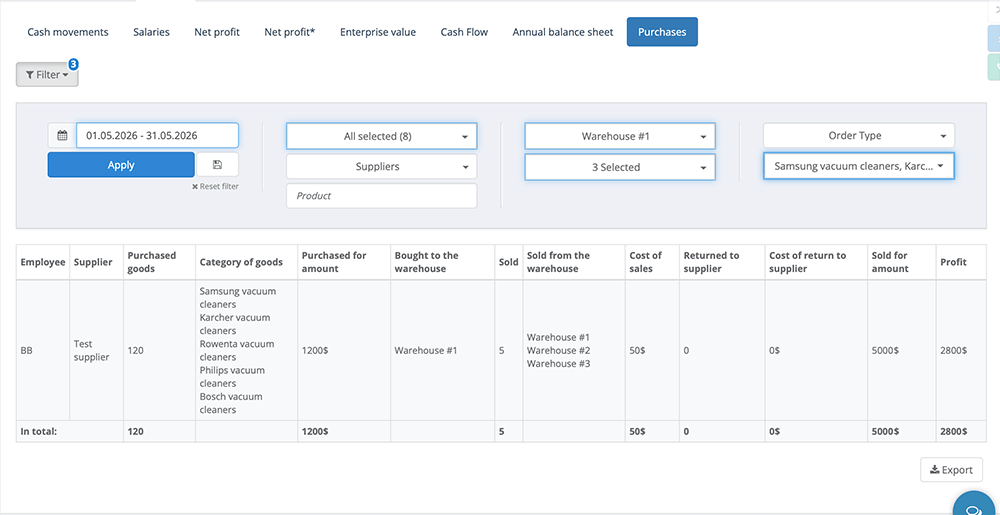Click Warehouse #3 in the sold-from cell
The height and width of the screenshot is (515, 1000).
[559, 363]
